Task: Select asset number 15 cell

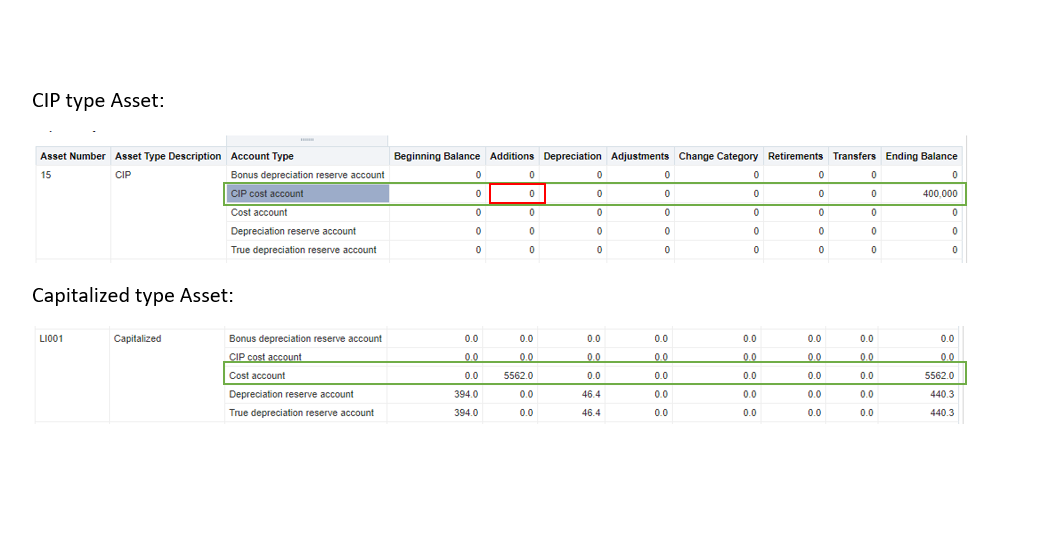Action: [46, 175]
